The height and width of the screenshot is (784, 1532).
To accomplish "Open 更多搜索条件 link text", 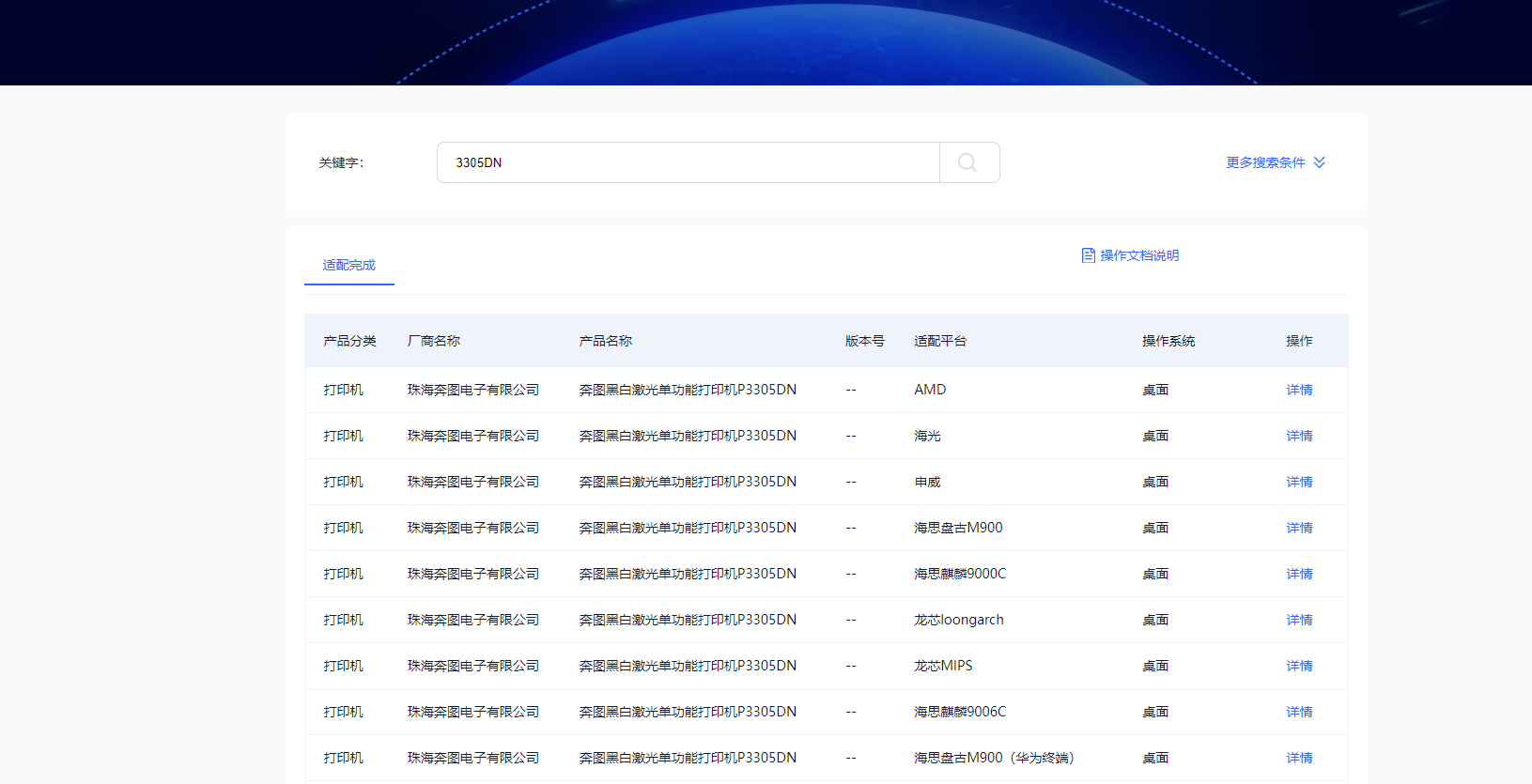I will [1265, 162].
